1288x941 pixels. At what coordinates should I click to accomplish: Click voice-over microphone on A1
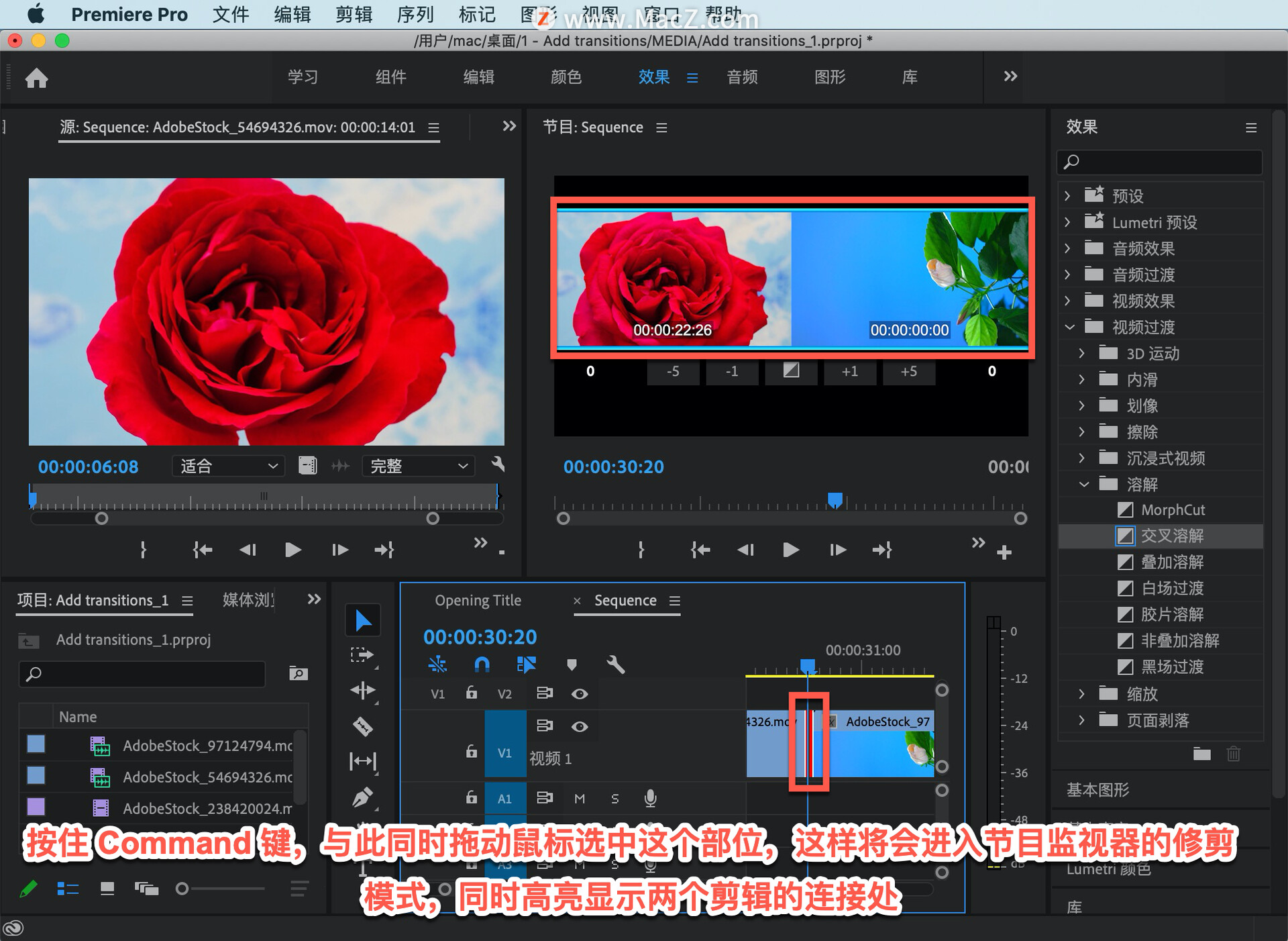[650, 798]
